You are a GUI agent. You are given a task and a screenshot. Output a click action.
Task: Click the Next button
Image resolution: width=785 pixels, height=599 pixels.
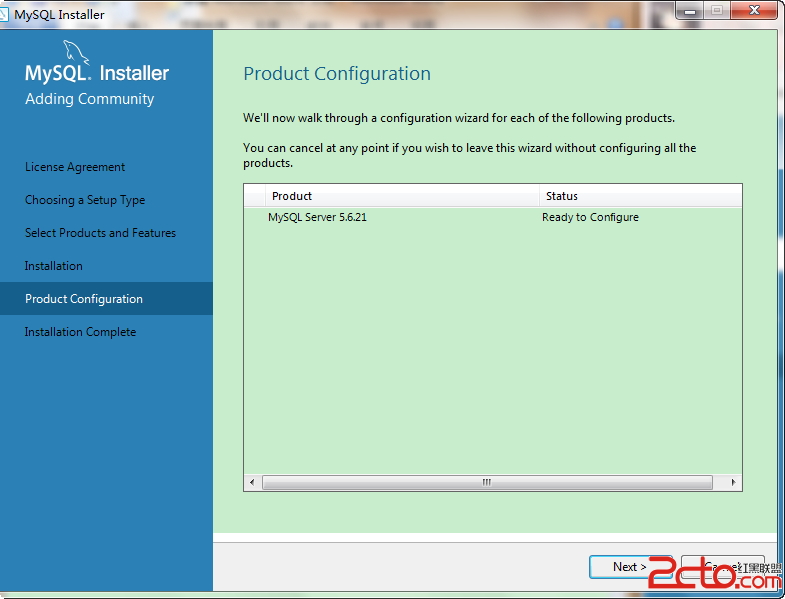pyautogui.click(x=630, y=567)
